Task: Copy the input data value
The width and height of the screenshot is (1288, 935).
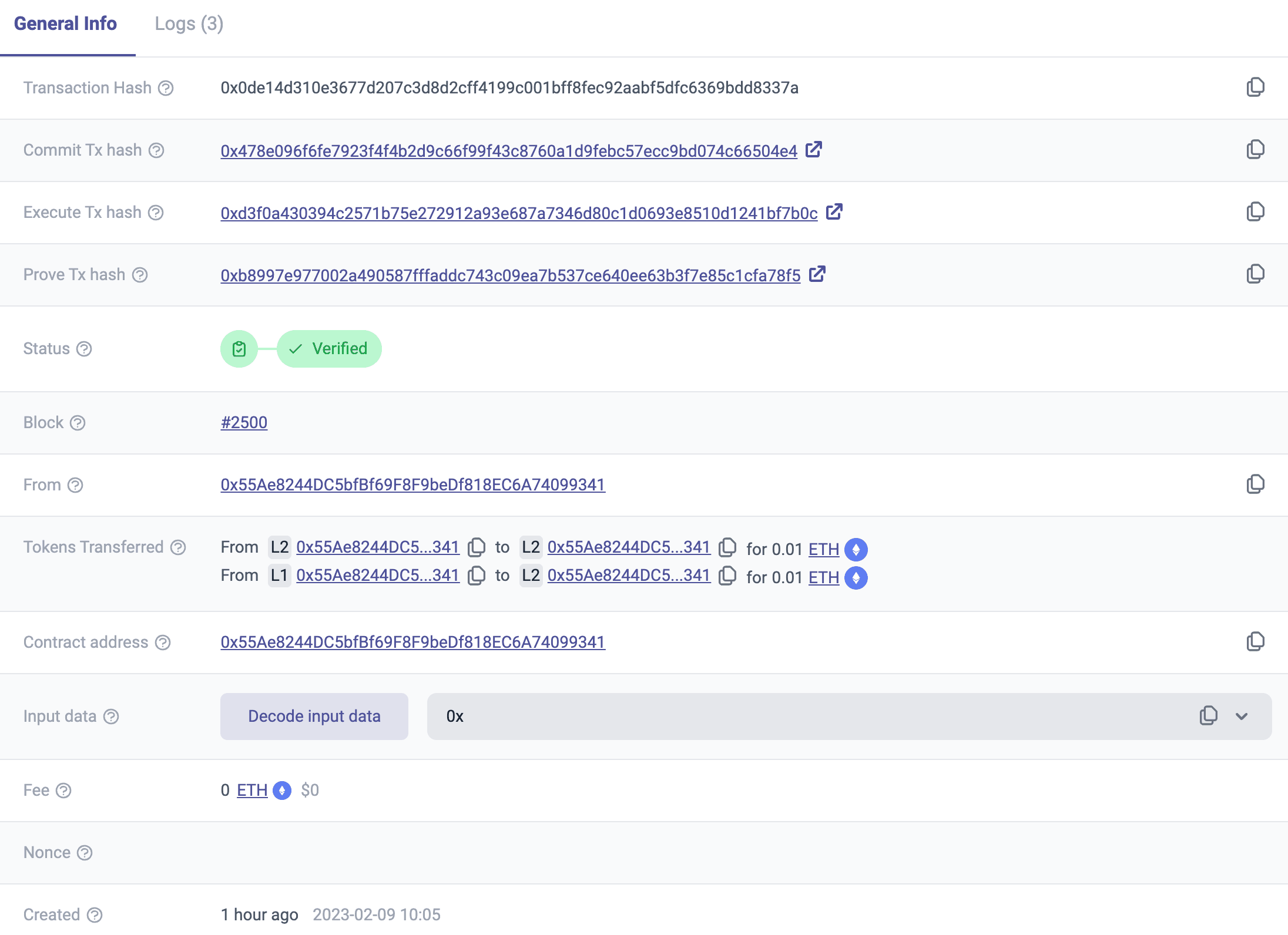Action: point(1208,716)
